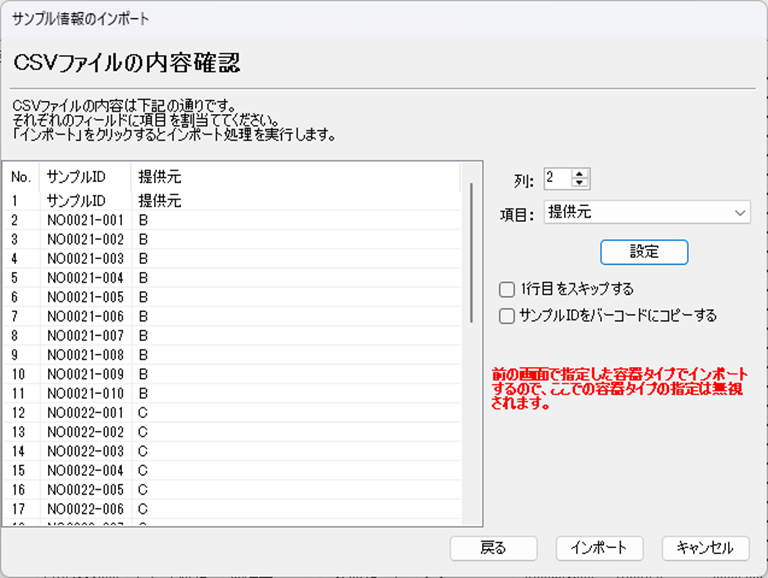This screenshot has height=578, width=768.
Task: Enable 1行目をスキップする checkbox
Action: coord(507,290)
